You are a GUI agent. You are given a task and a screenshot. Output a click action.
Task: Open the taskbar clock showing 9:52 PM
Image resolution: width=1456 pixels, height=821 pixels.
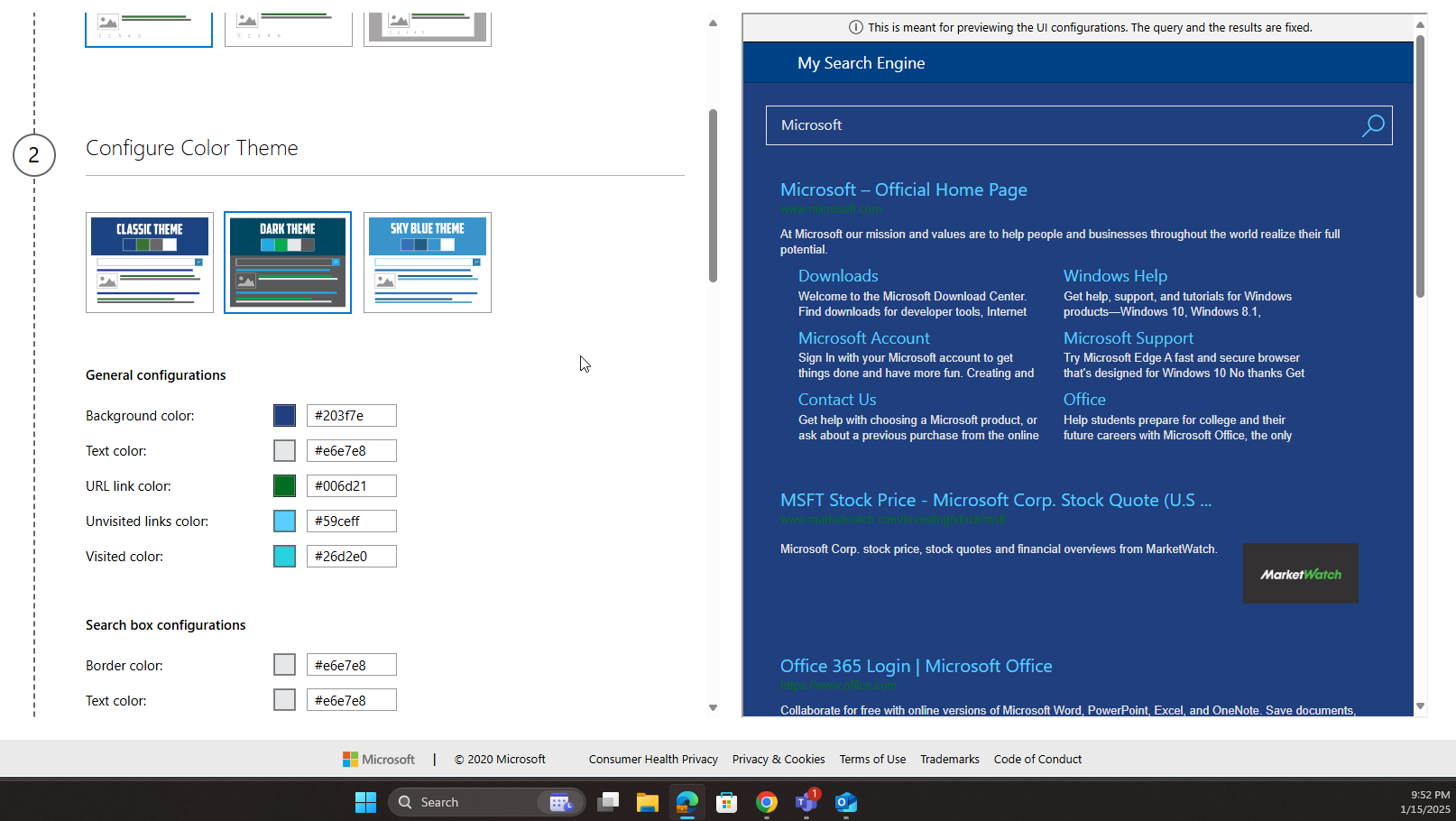[1425, 802]
